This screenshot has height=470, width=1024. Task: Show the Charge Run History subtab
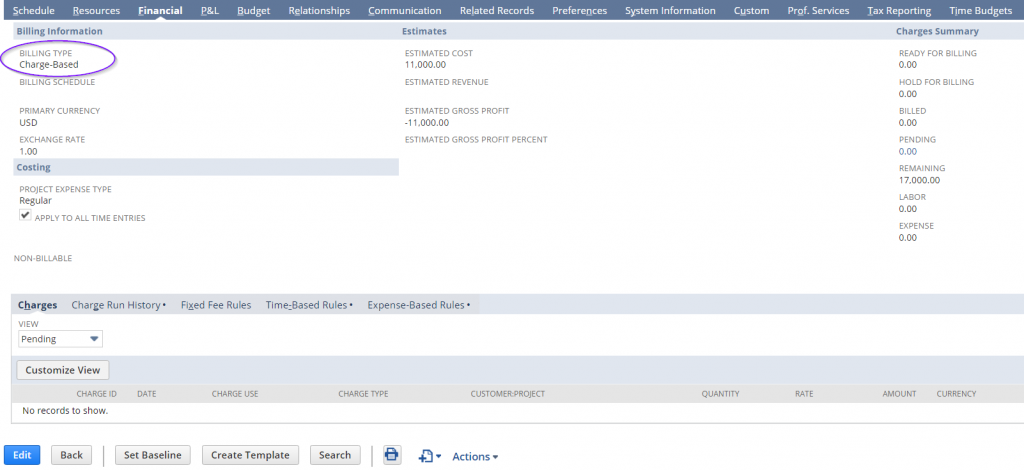[x=116, y=305]
